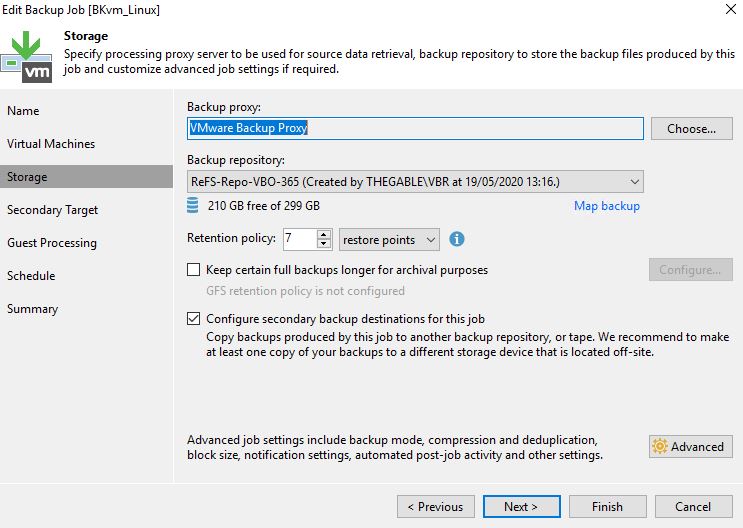743x528 pixels.
Task: Decrease retention policy value with down arrow
Action: pos(324,244)
